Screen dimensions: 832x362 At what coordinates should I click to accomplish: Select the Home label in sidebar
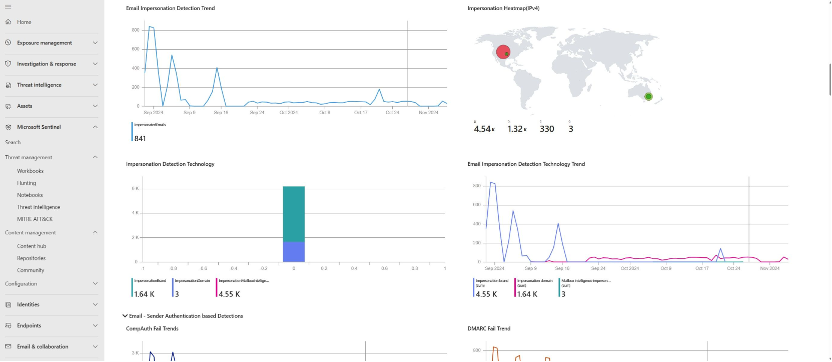[x=24, y=22]
